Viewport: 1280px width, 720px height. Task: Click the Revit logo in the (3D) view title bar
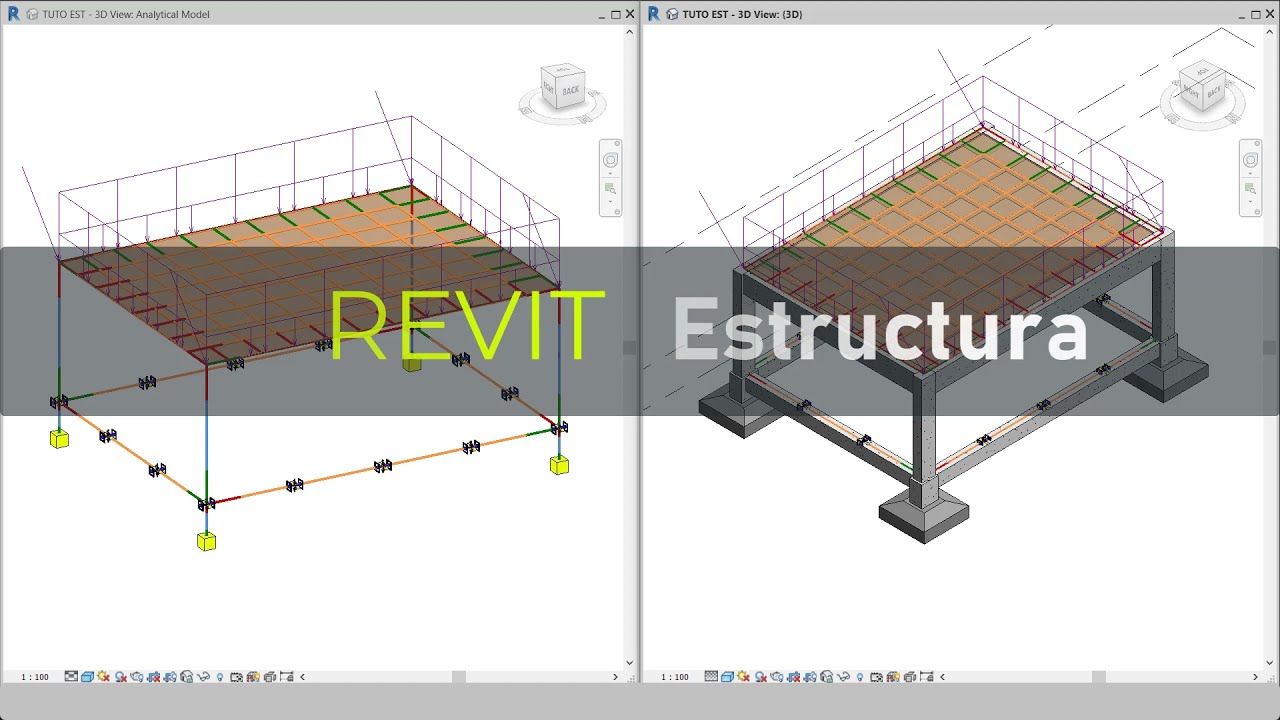[x=653, y=14]
